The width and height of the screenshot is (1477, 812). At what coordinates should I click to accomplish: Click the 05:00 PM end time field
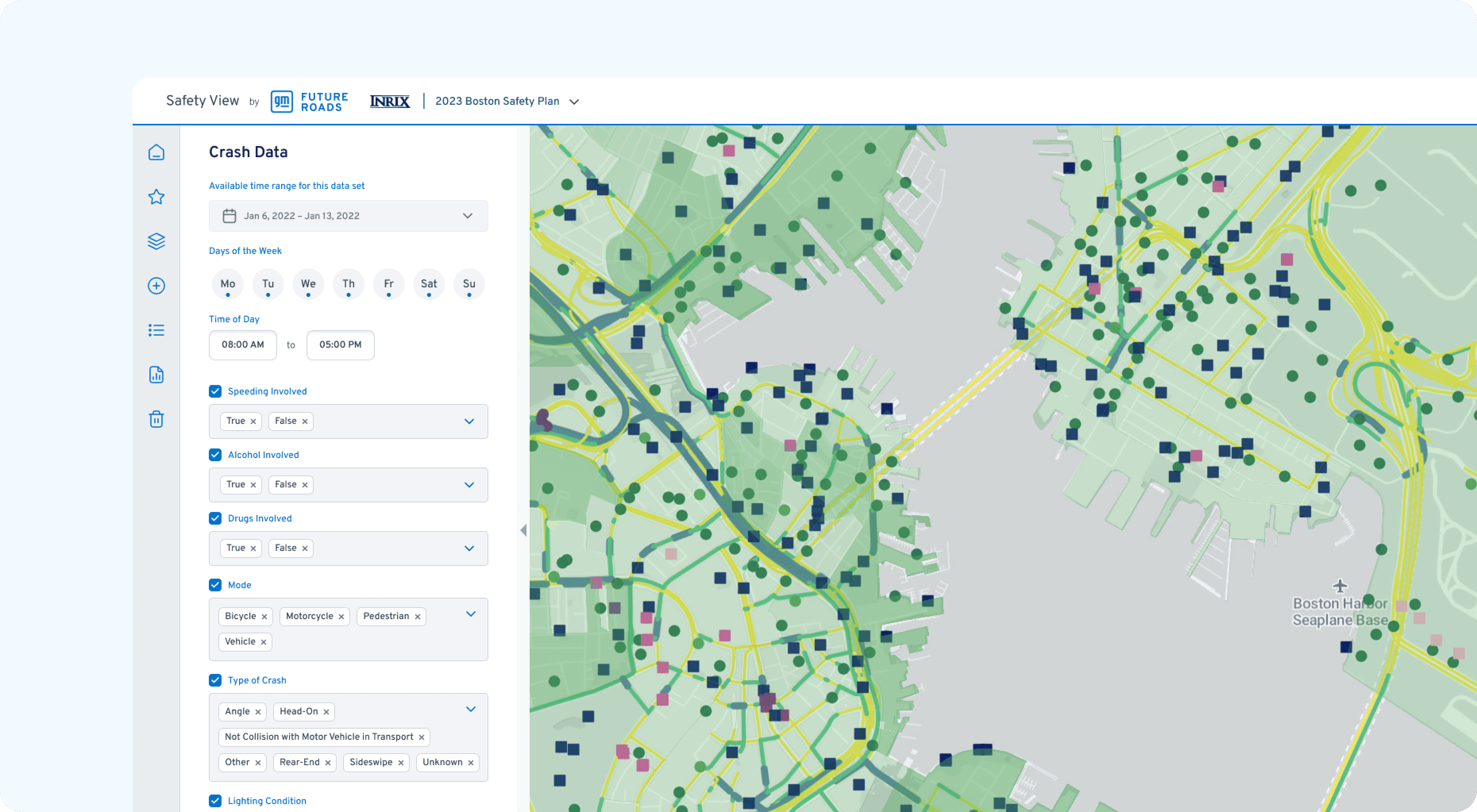pos(340,345)
